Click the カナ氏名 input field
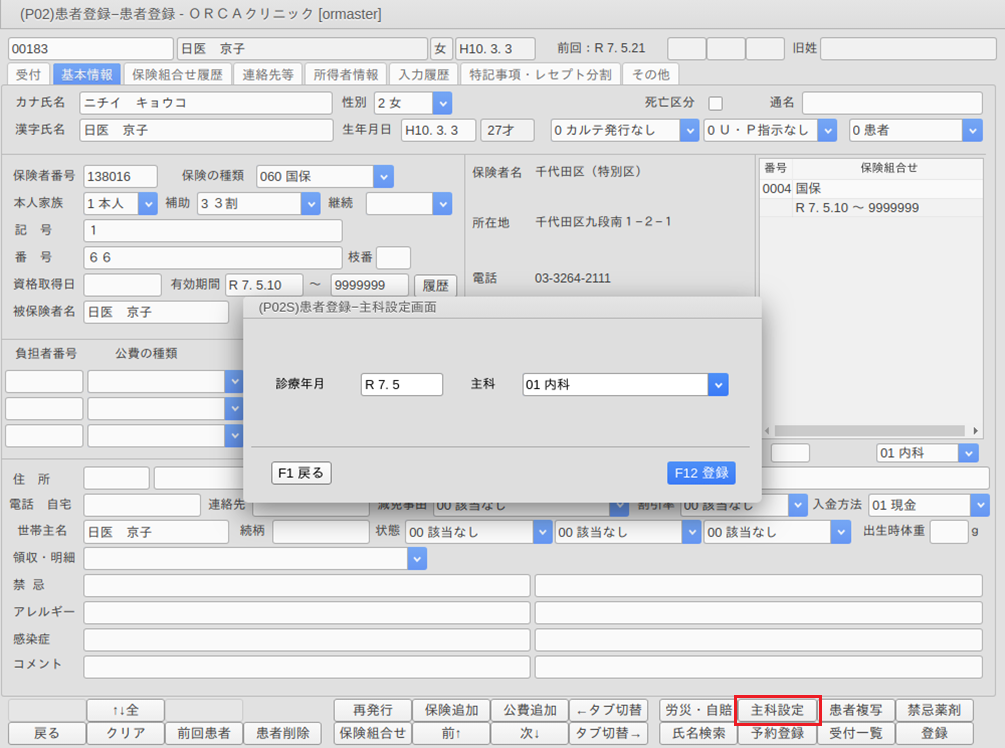This screenshot has width=1005, height=748. [205, 103]
